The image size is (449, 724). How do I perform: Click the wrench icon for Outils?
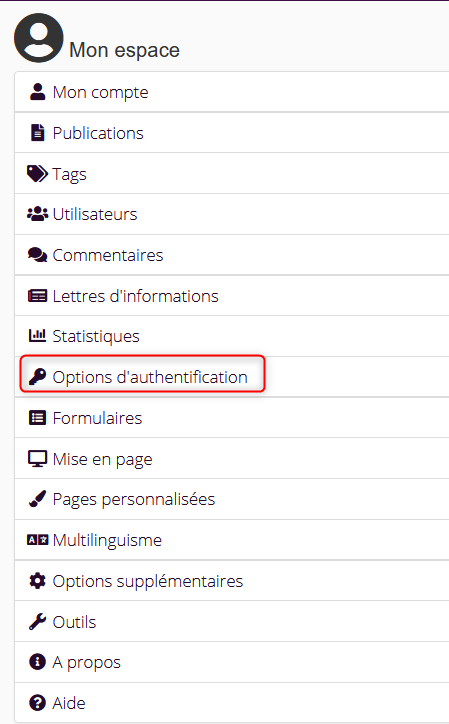[x=37, y=621]
